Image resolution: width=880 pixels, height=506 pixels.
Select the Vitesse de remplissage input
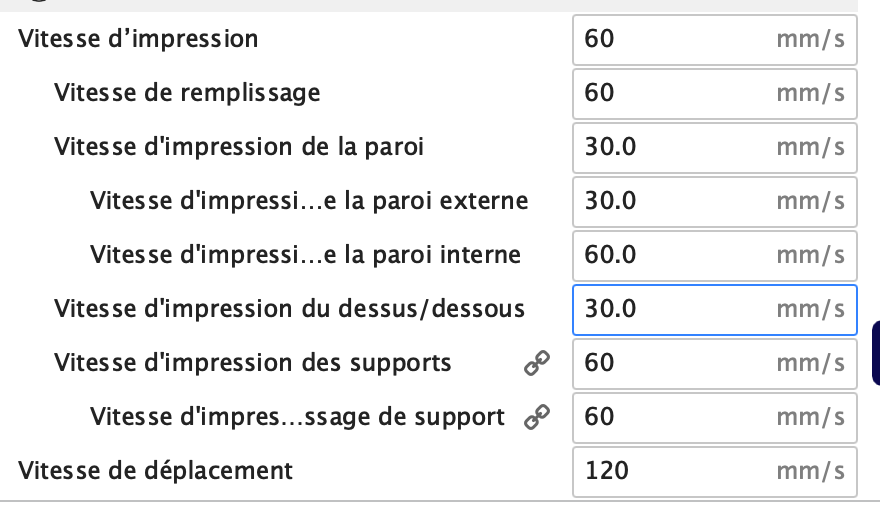click(x=714, y=94)
